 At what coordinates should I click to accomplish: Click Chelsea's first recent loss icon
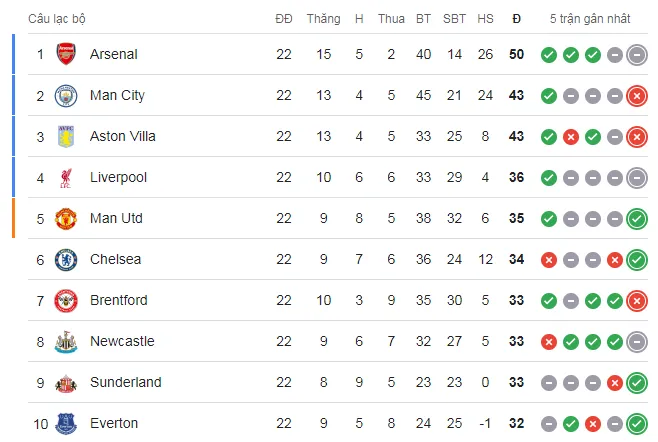point(548,260)
